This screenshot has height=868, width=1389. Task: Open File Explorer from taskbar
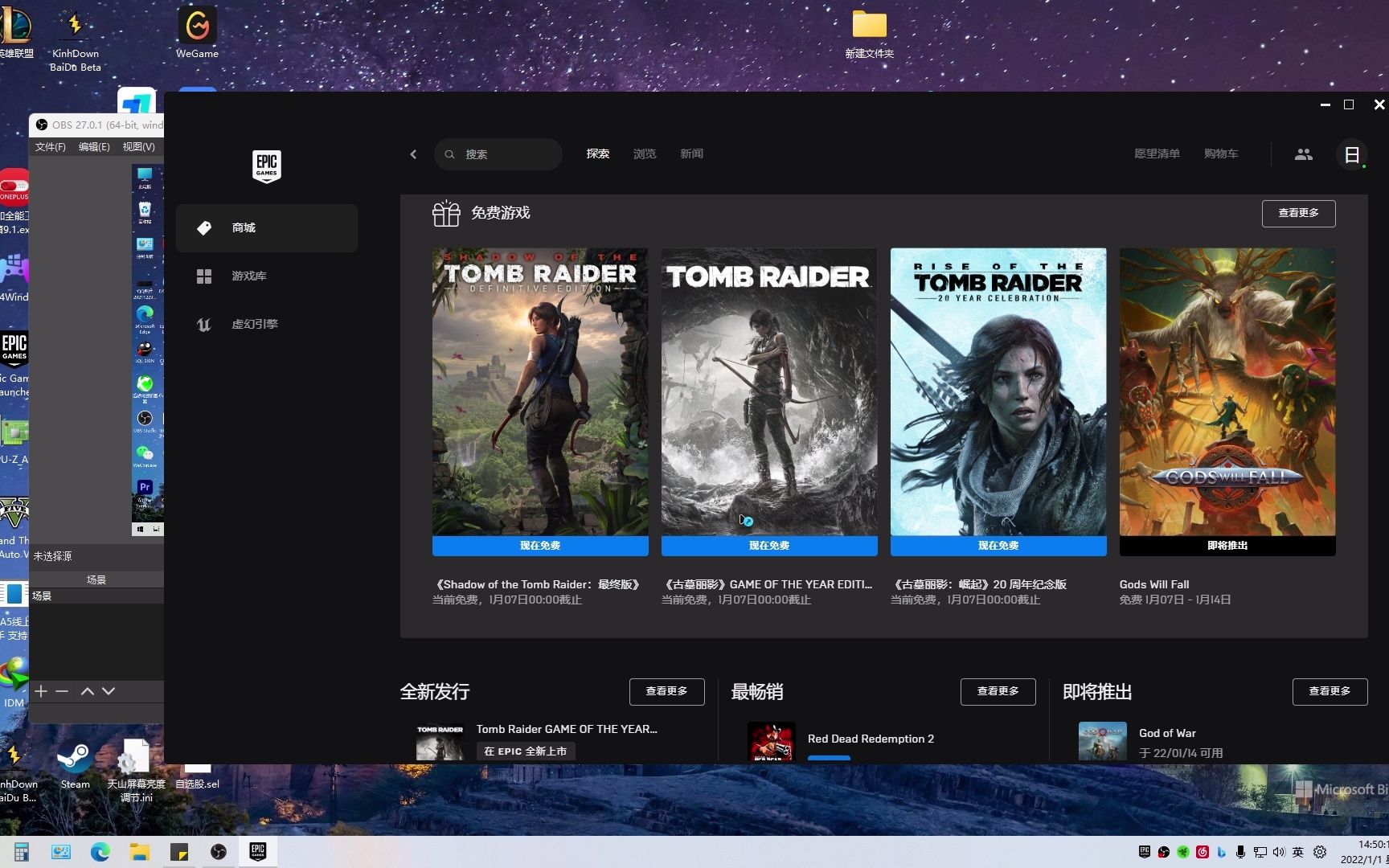pos(140,852)
